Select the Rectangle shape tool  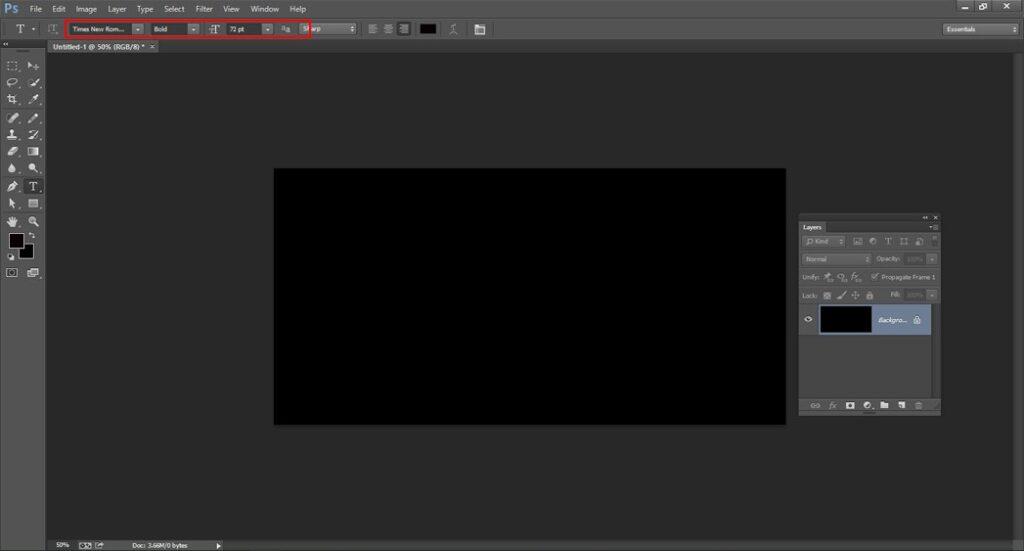[x=33, y=204]
